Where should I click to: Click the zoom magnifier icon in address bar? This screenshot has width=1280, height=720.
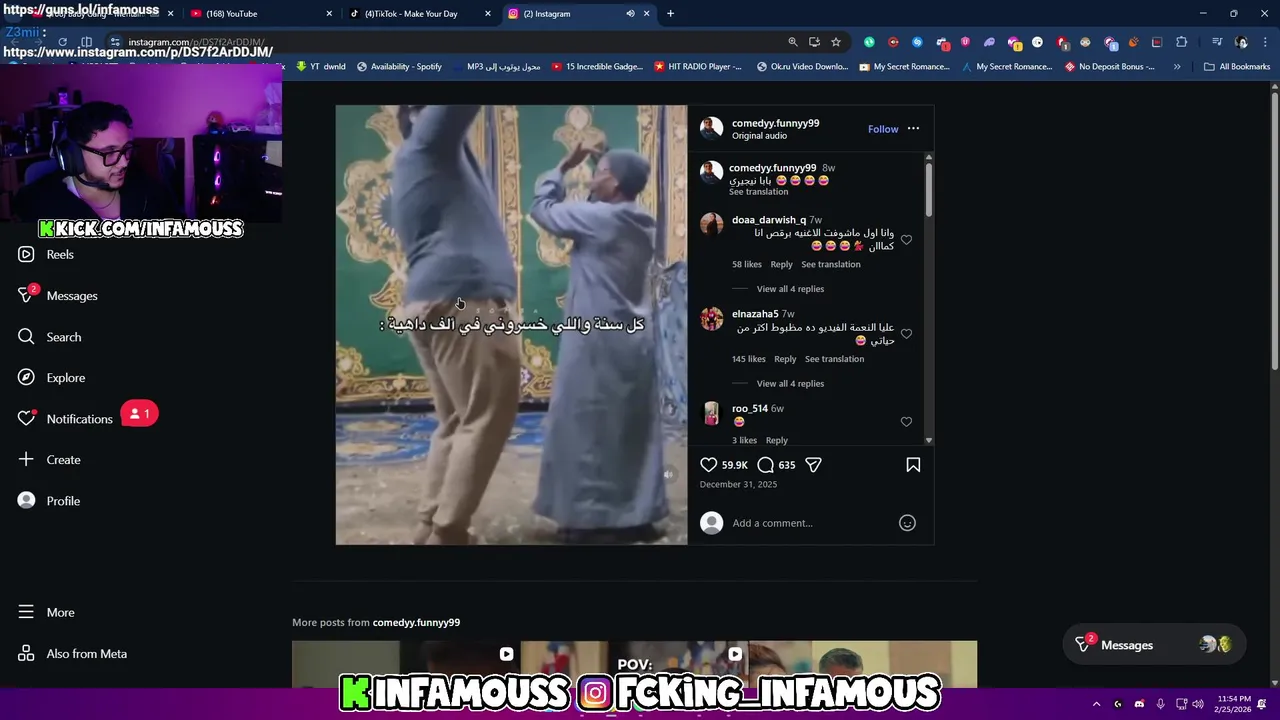tap(793, 42)
